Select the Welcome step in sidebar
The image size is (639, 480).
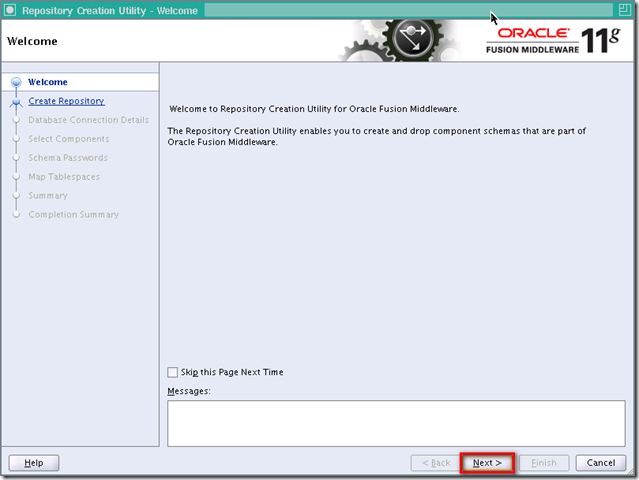pyautogui.click(x=48, y=82)
